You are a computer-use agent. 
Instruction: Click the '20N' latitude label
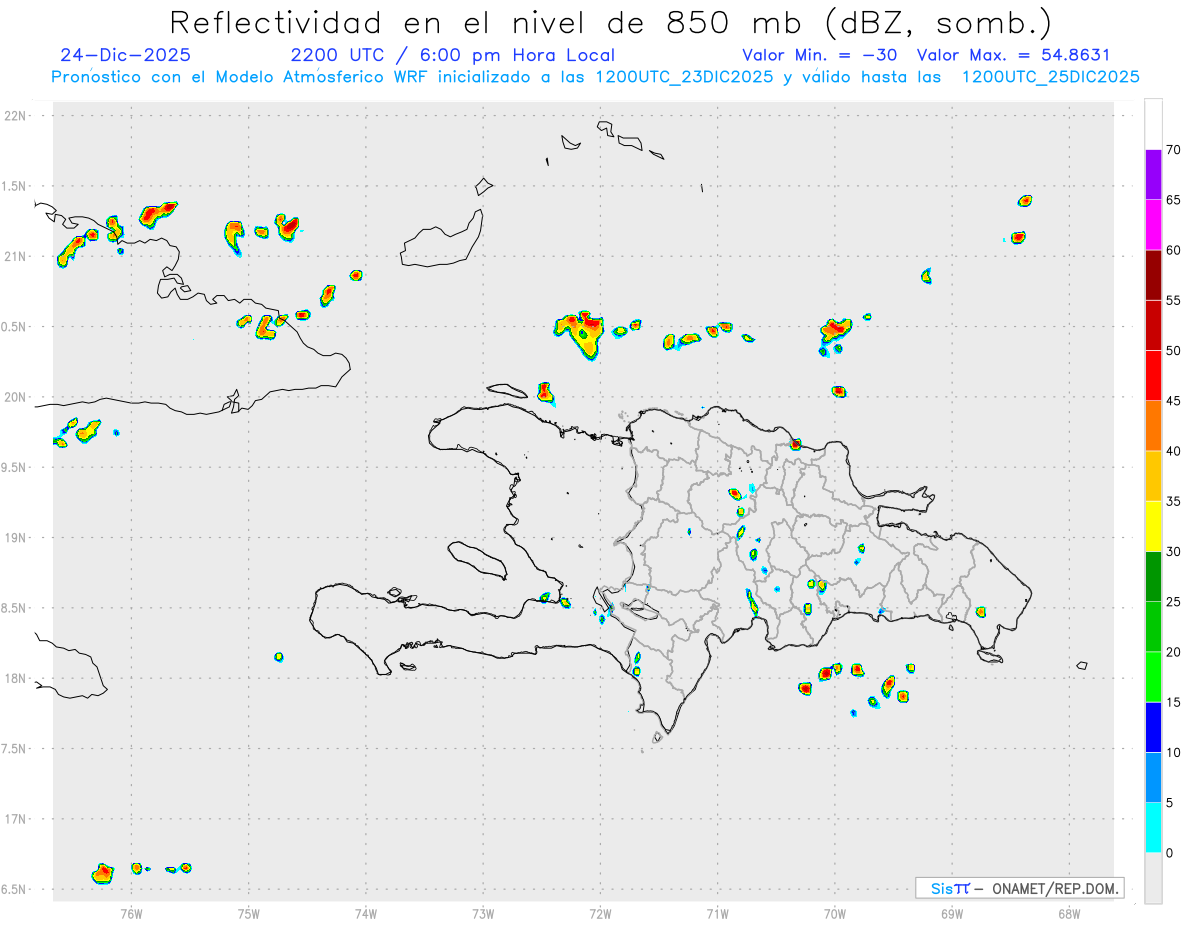coord(17,397)
